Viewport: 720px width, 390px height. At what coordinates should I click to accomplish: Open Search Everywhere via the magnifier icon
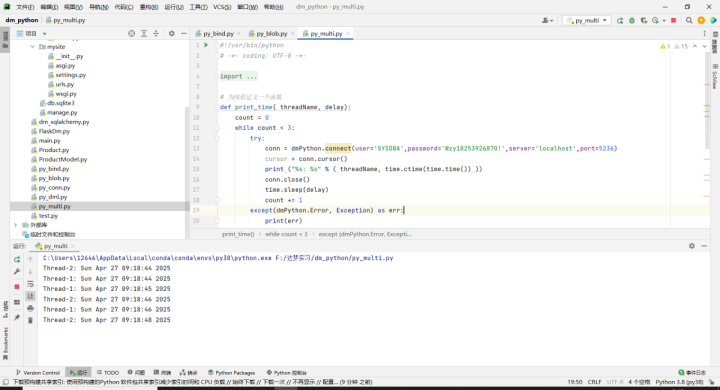point(689,20)
